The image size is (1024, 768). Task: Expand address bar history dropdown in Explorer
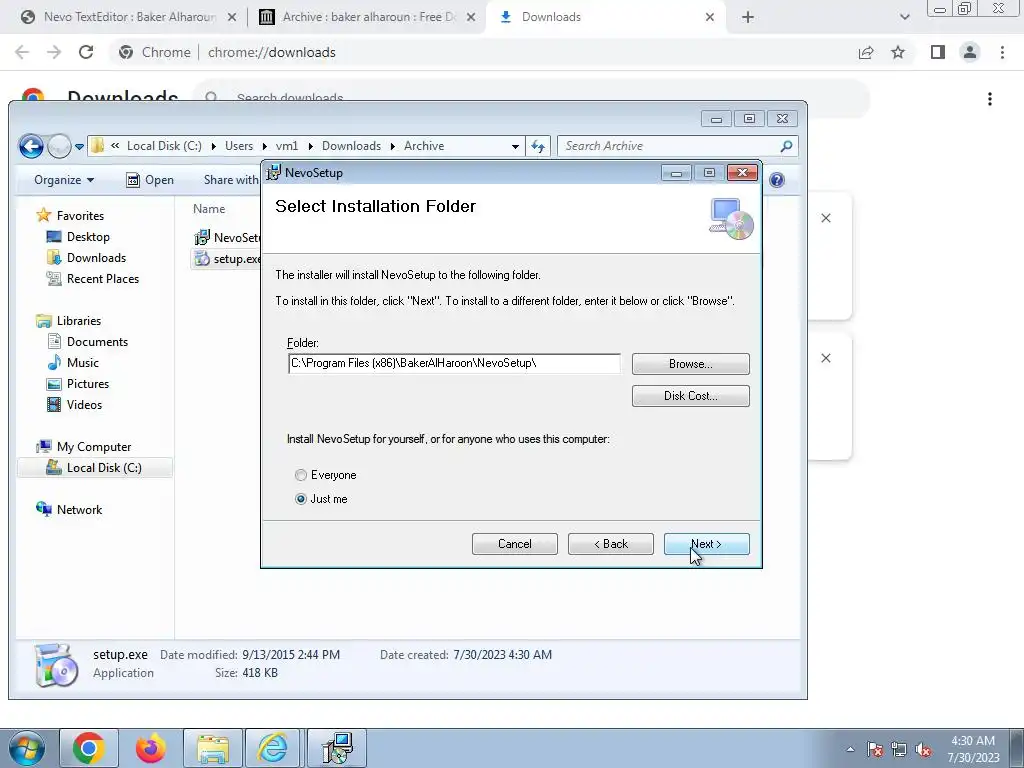pos(515,146)
